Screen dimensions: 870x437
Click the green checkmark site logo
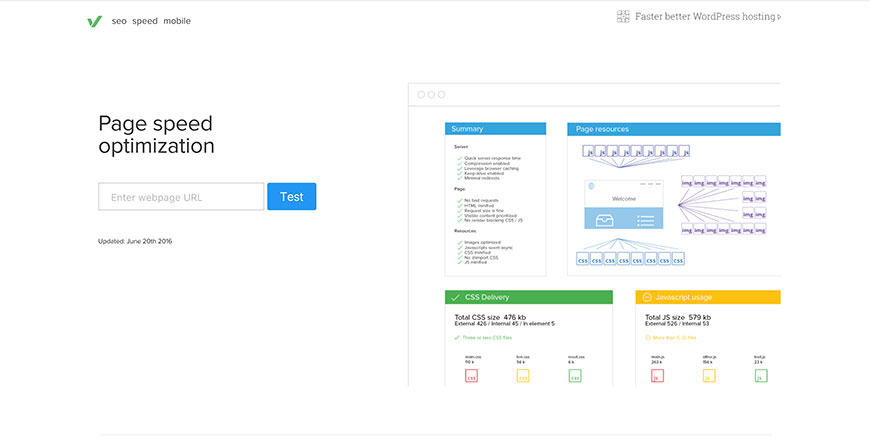[x=95, y=21]
